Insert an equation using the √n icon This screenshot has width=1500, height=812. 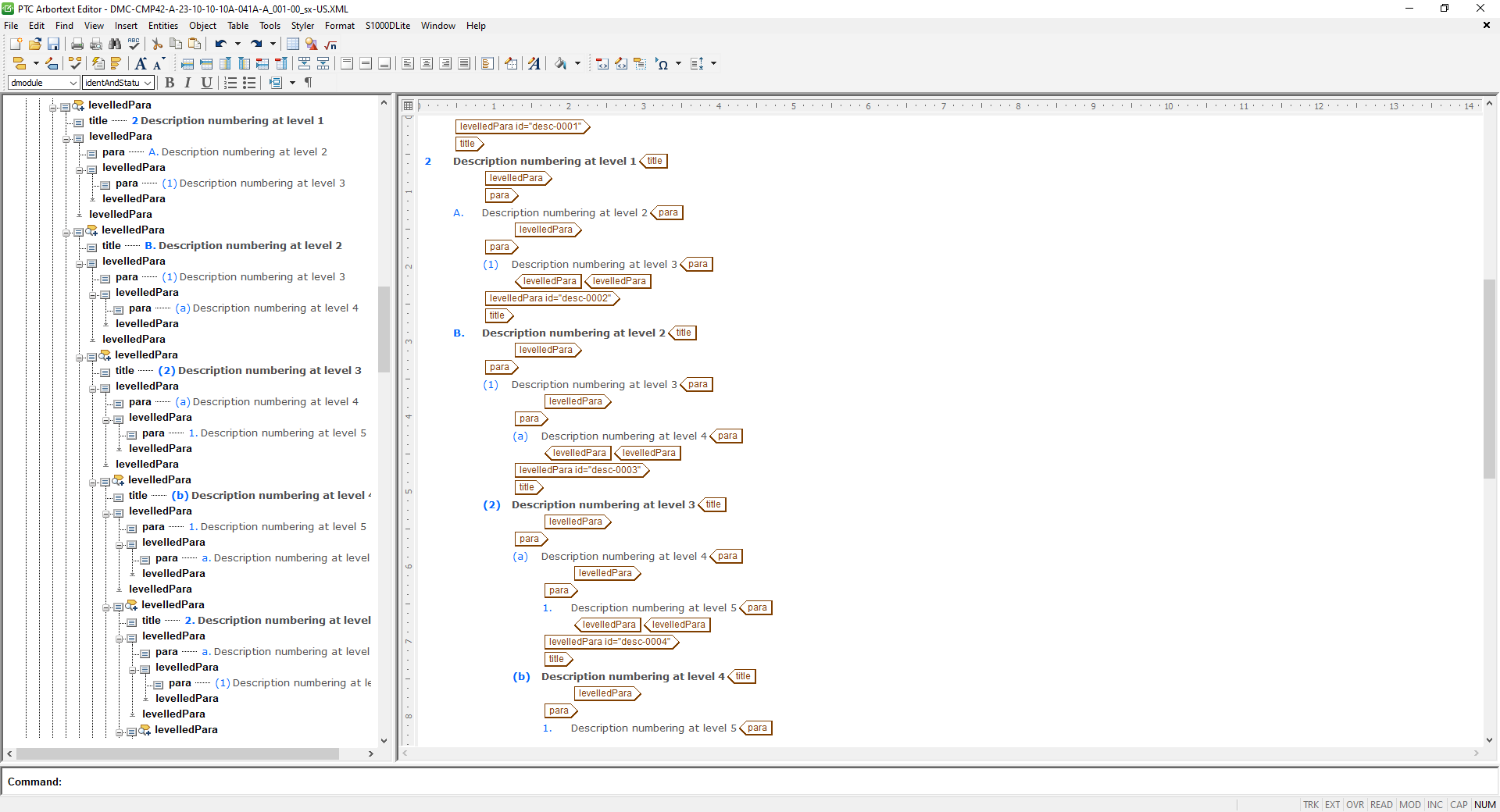[329, 45]
